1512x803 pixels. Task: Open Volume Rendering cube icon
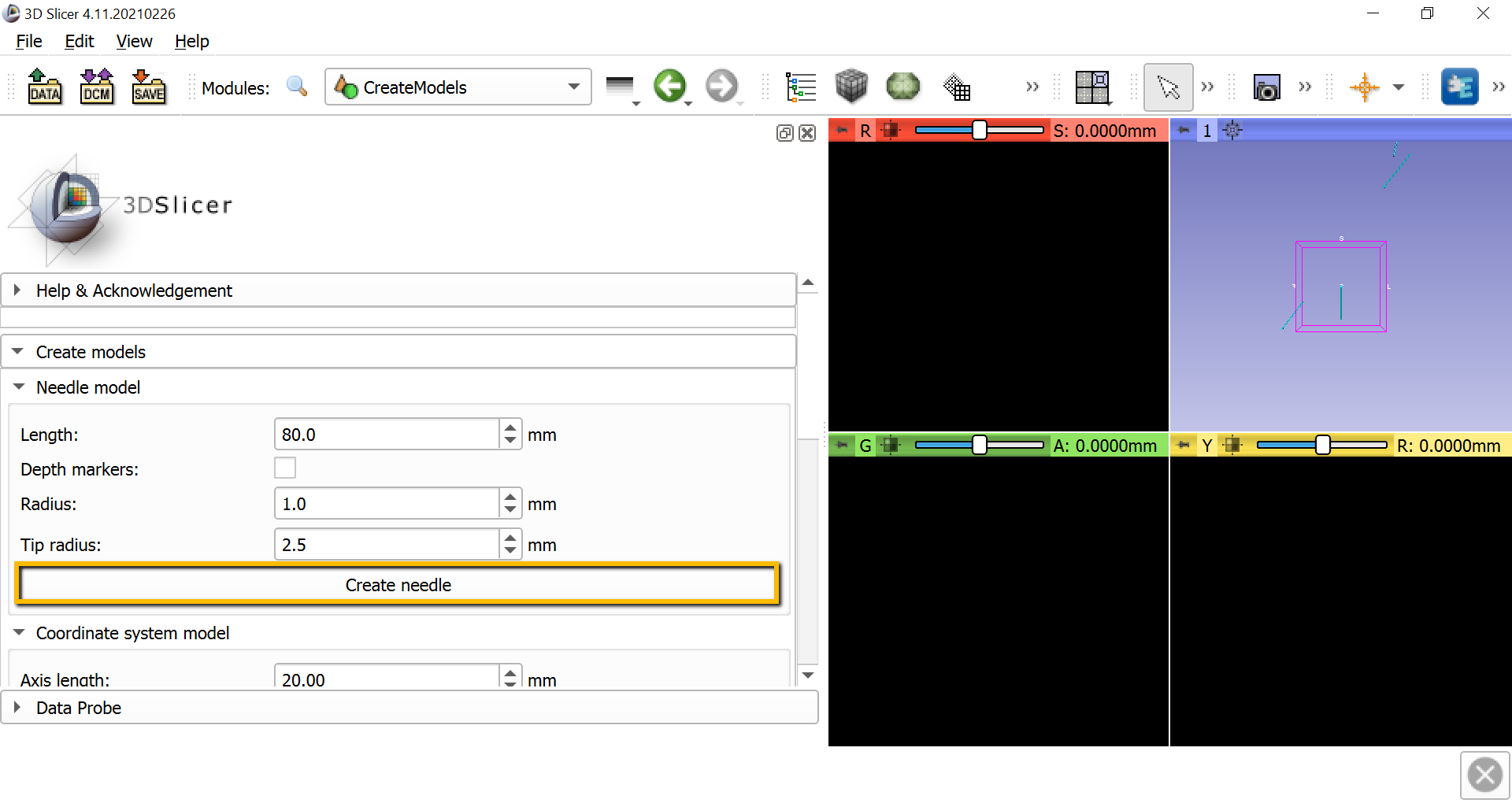[x=851, y=87]
